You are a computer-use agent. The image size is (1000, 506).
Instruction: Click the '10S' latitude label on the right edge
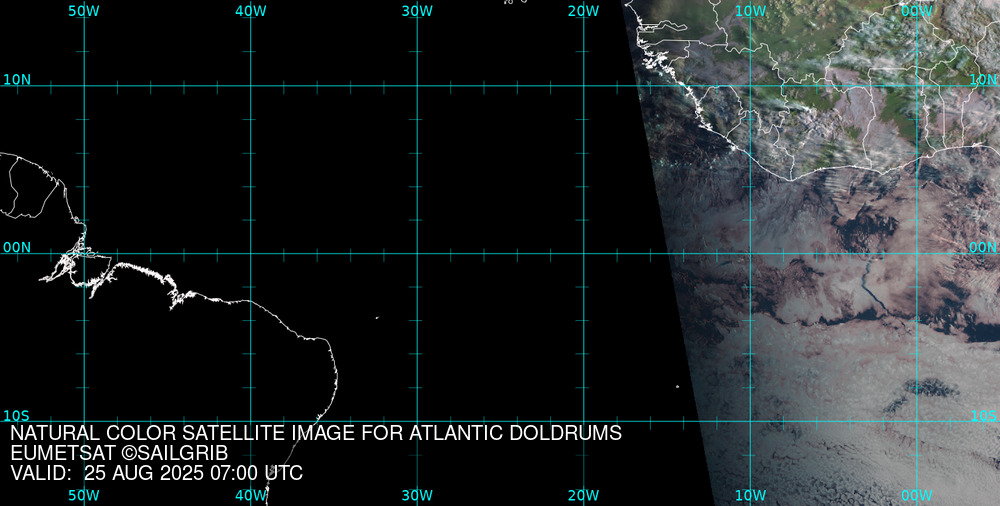[983, 416]
